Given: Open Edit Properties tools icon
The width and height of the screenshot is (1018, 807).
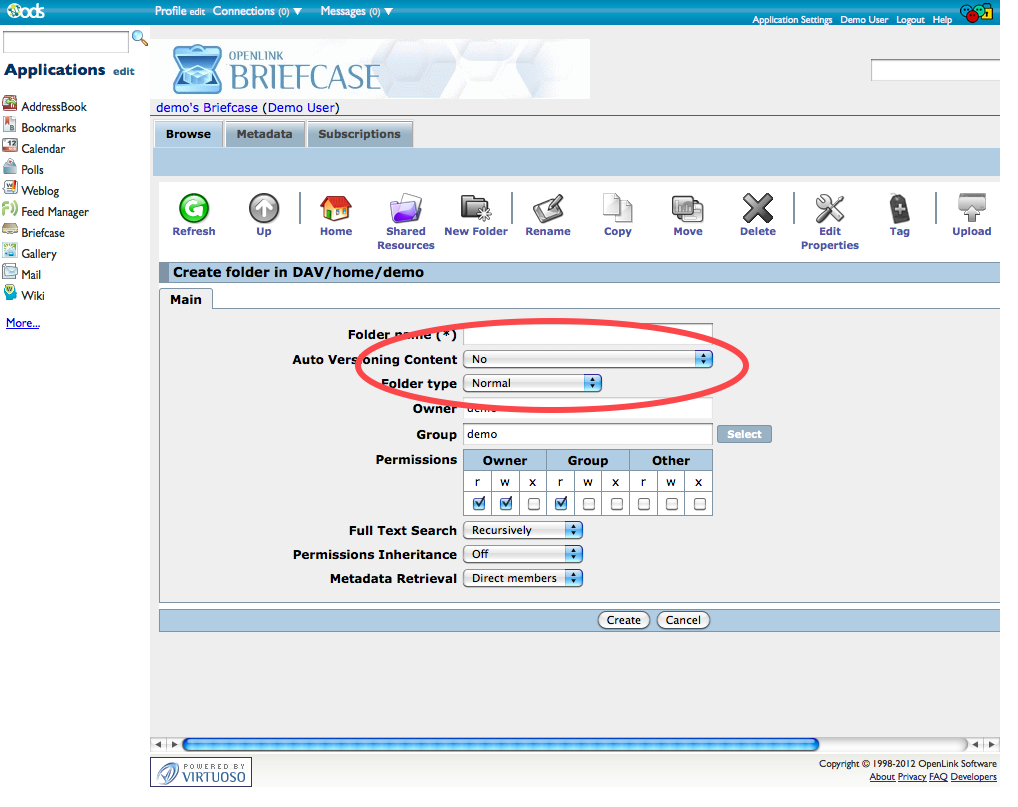Looking at the screenshot, I should (829, 209).
